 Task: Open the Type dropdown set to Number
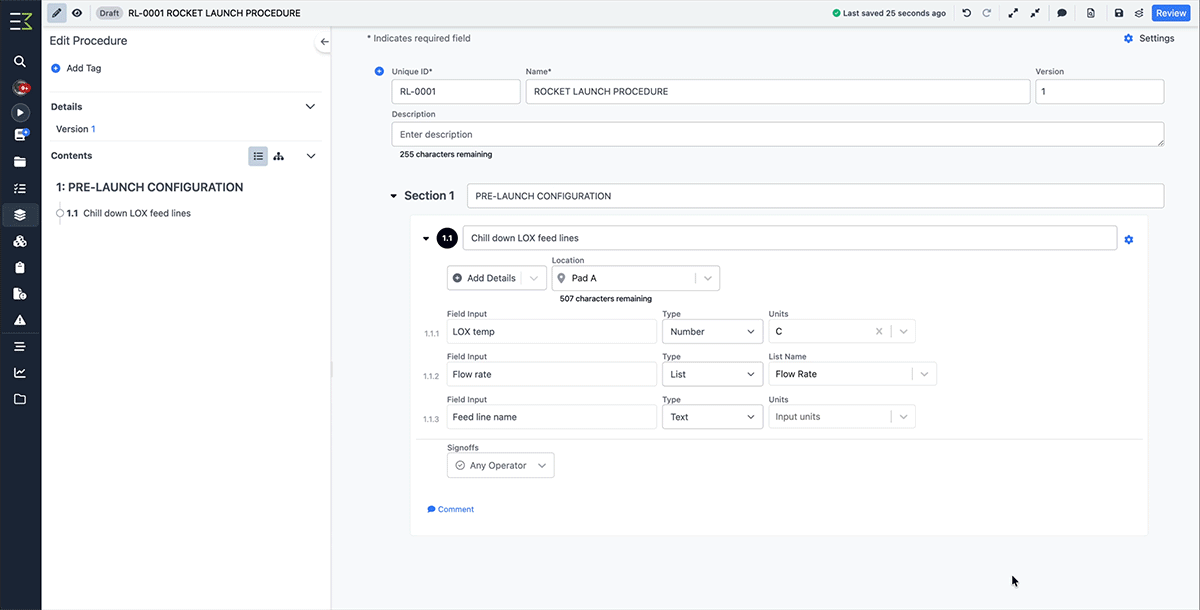pos(713,331)
